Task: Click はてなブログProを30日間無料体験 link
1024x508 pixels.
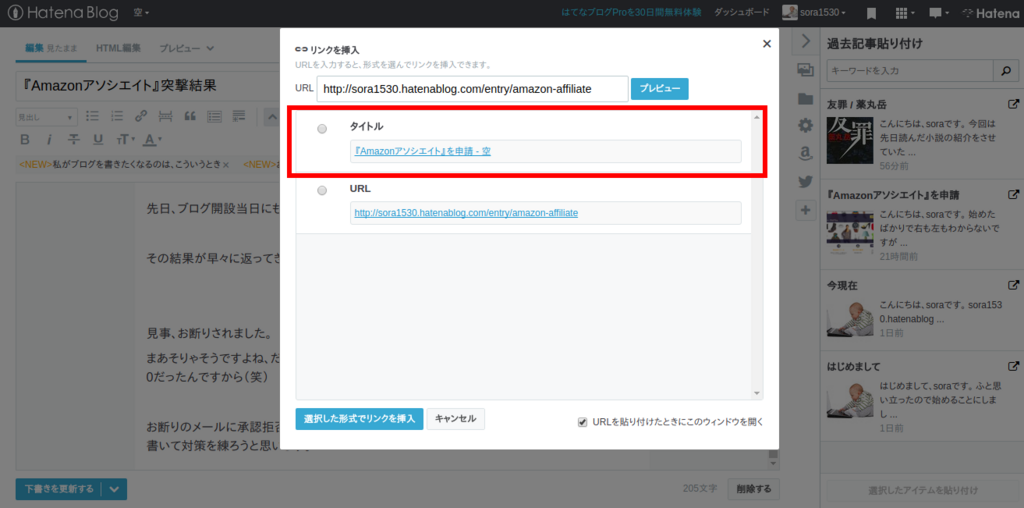Action: [x=631, y=12]
